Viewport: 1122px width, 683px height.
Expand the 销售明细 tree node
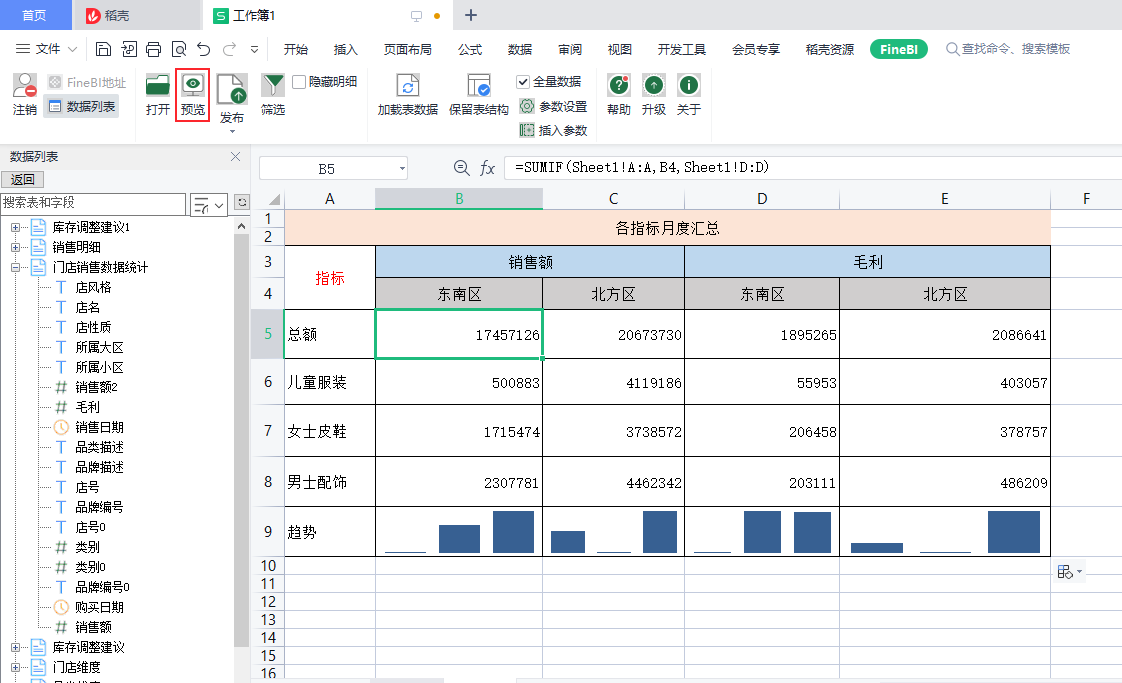coord(15,247)
